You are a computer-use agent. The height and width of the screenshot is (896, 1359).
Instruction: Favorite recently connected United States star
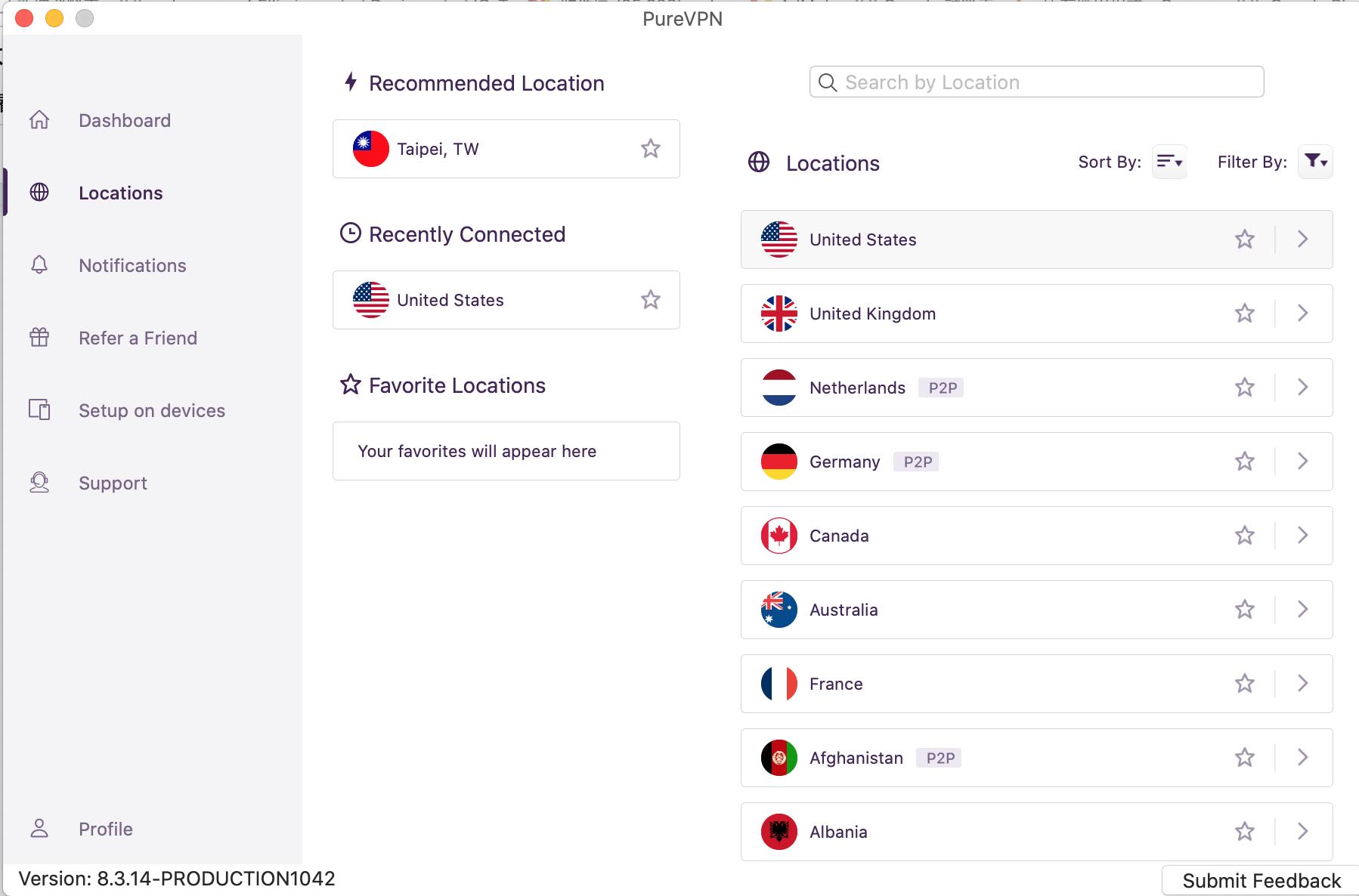coord(651,299)
